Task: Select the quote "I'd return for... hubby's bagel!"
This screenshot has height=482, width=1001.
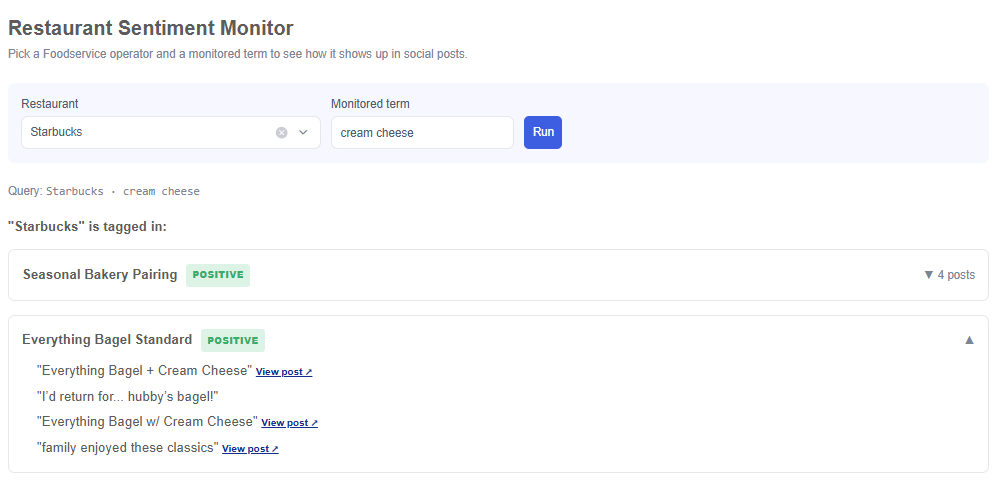Action: [x=128, y=396]
